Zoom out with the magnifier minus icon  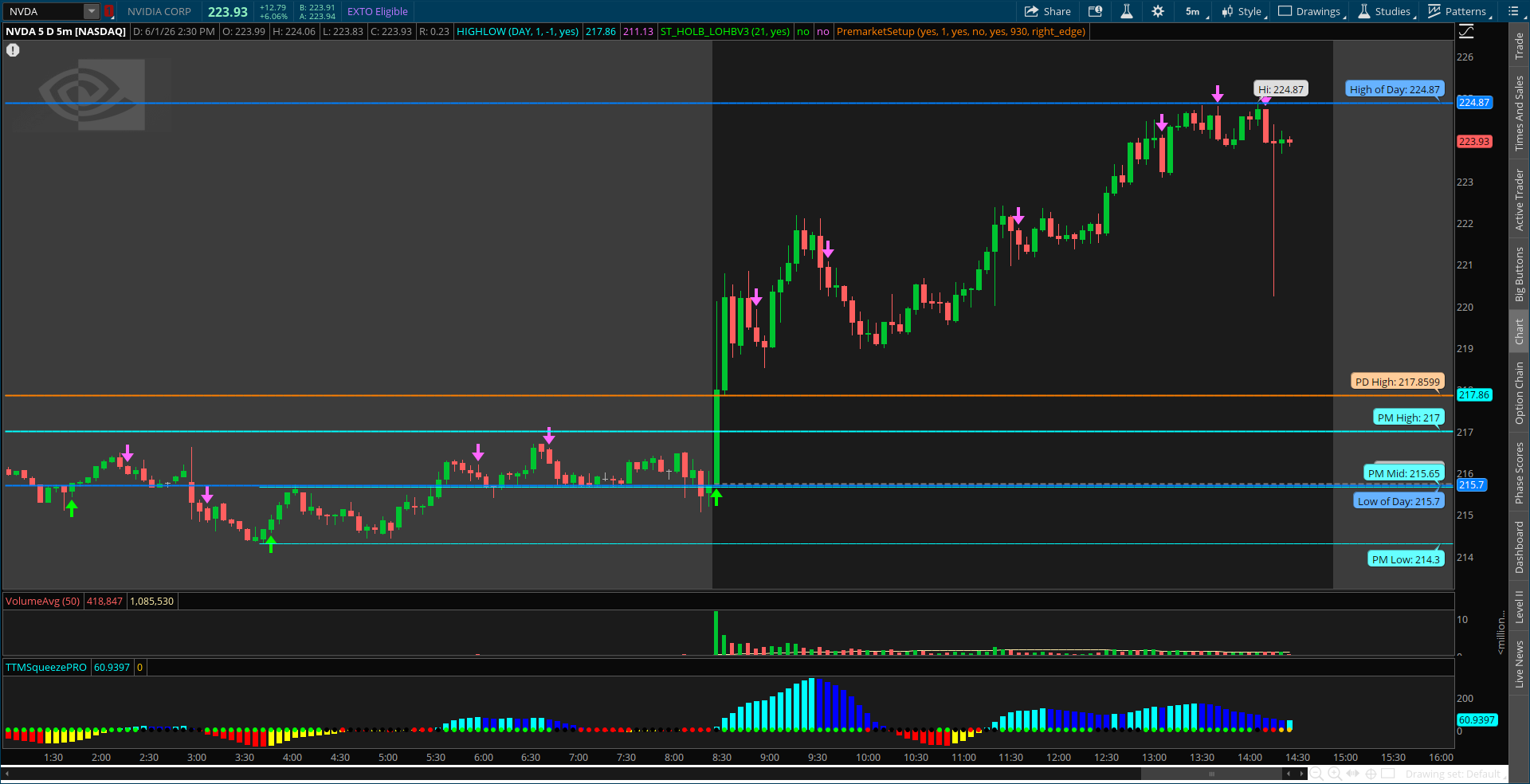coord(1316,774)
